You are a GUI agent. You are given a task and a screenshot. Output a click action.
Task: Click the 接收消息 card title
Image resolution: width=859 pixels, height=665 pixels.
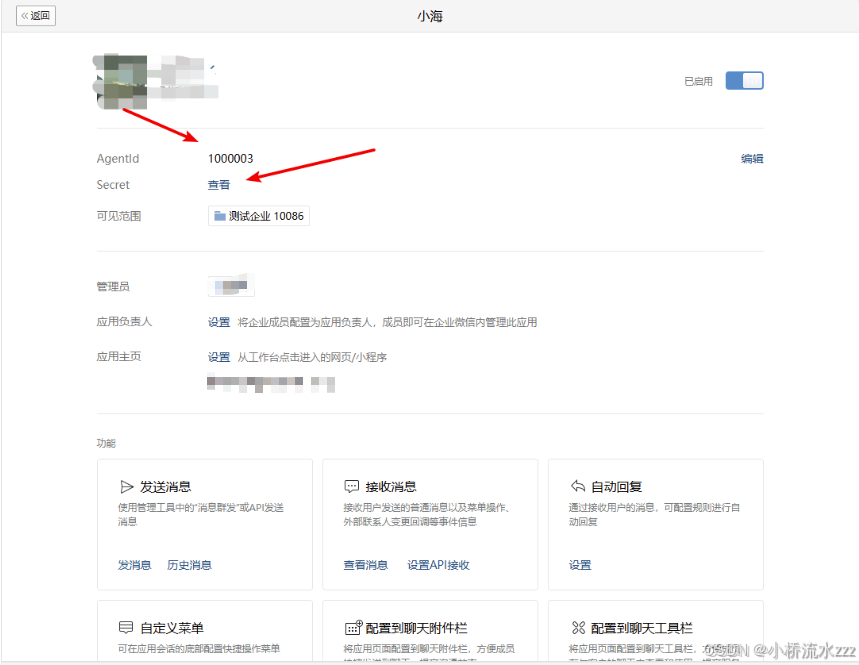(x=391, y=486)
